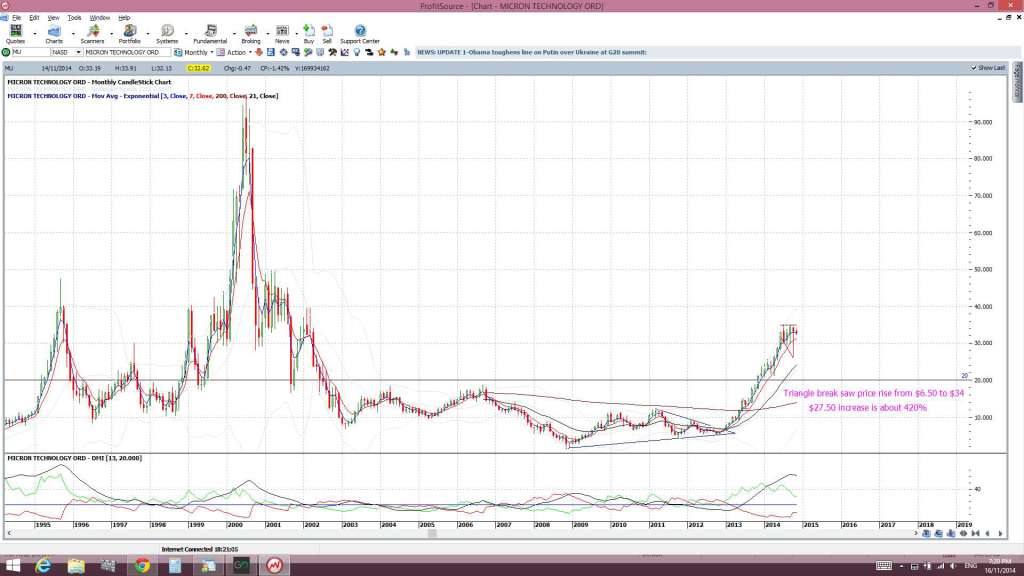The image size is (1024, 576).
Task: Click the hammer tools icon in chart toolbar
Action: point(332,52)
